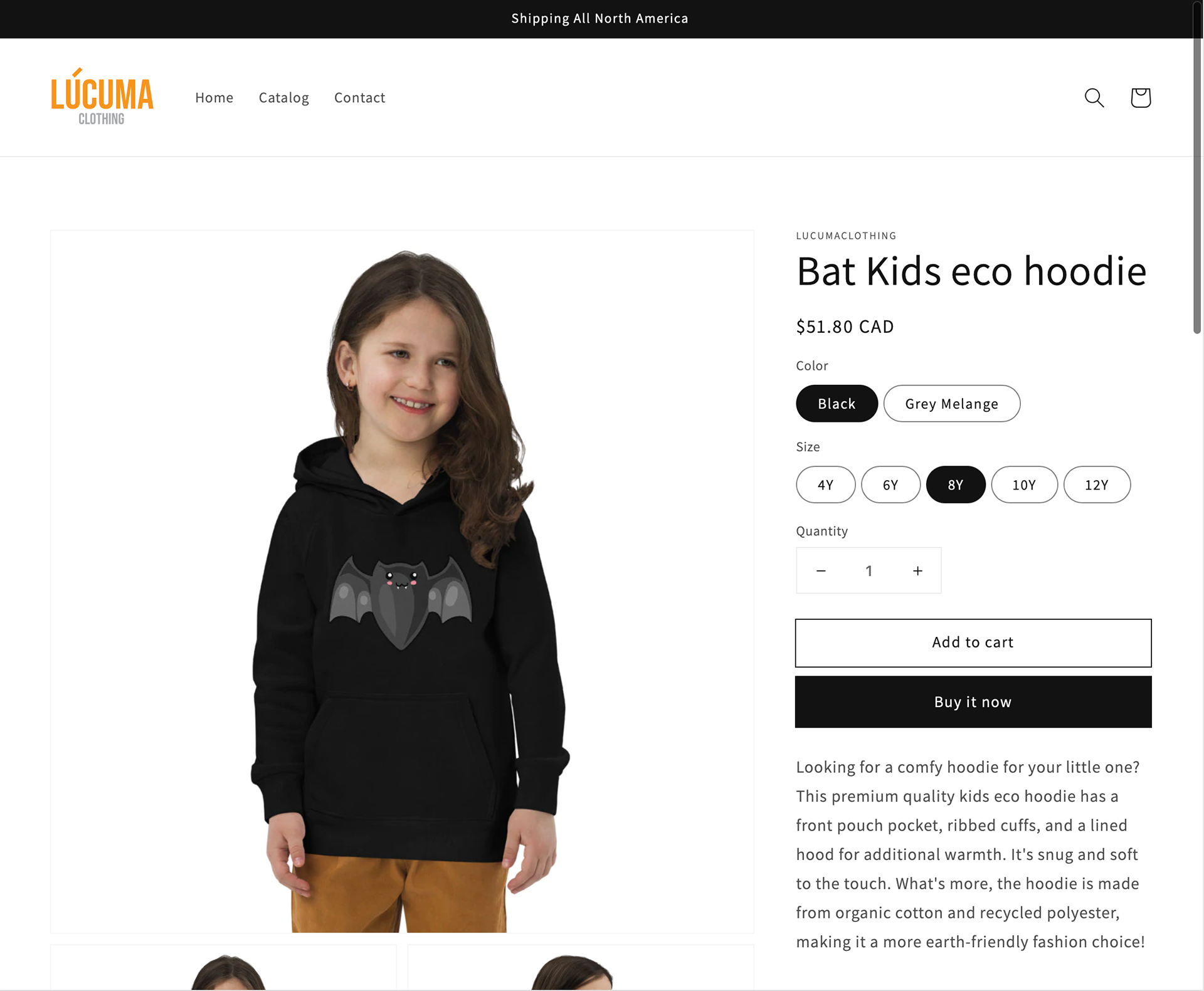1204x991 pixels.
Task: Open the search magnifier icon
Action: click(1094, 98)
